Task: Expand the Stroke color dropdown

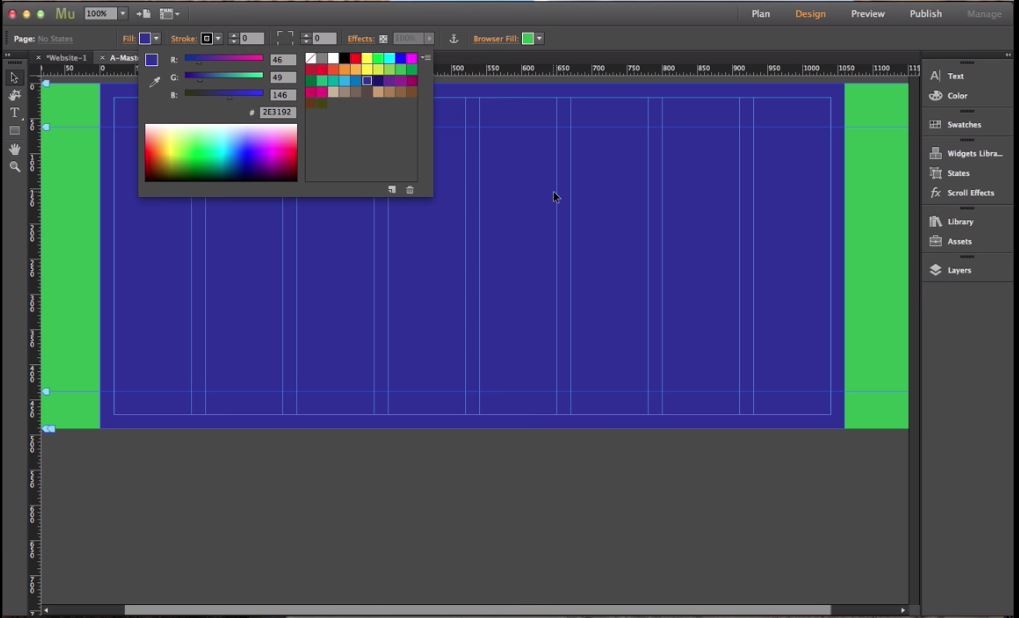Action: point(218,39)
